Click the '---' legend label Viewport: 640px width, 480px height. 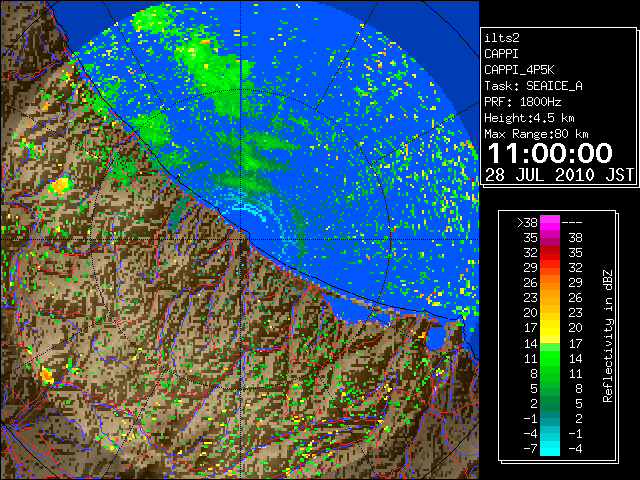572,222
